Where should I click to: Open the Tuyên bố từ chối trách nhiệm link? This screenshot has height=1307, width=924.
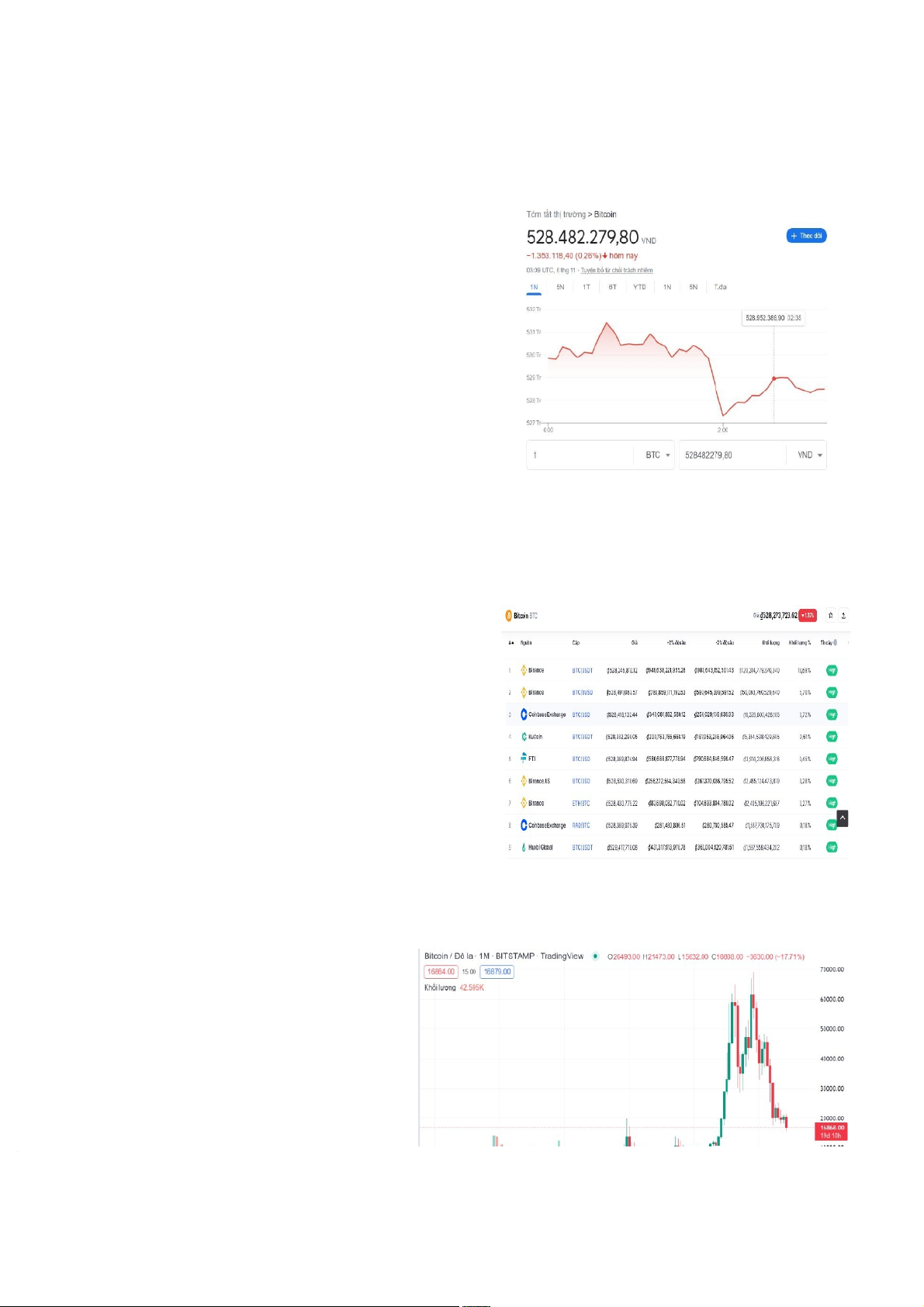click(617, 271)
